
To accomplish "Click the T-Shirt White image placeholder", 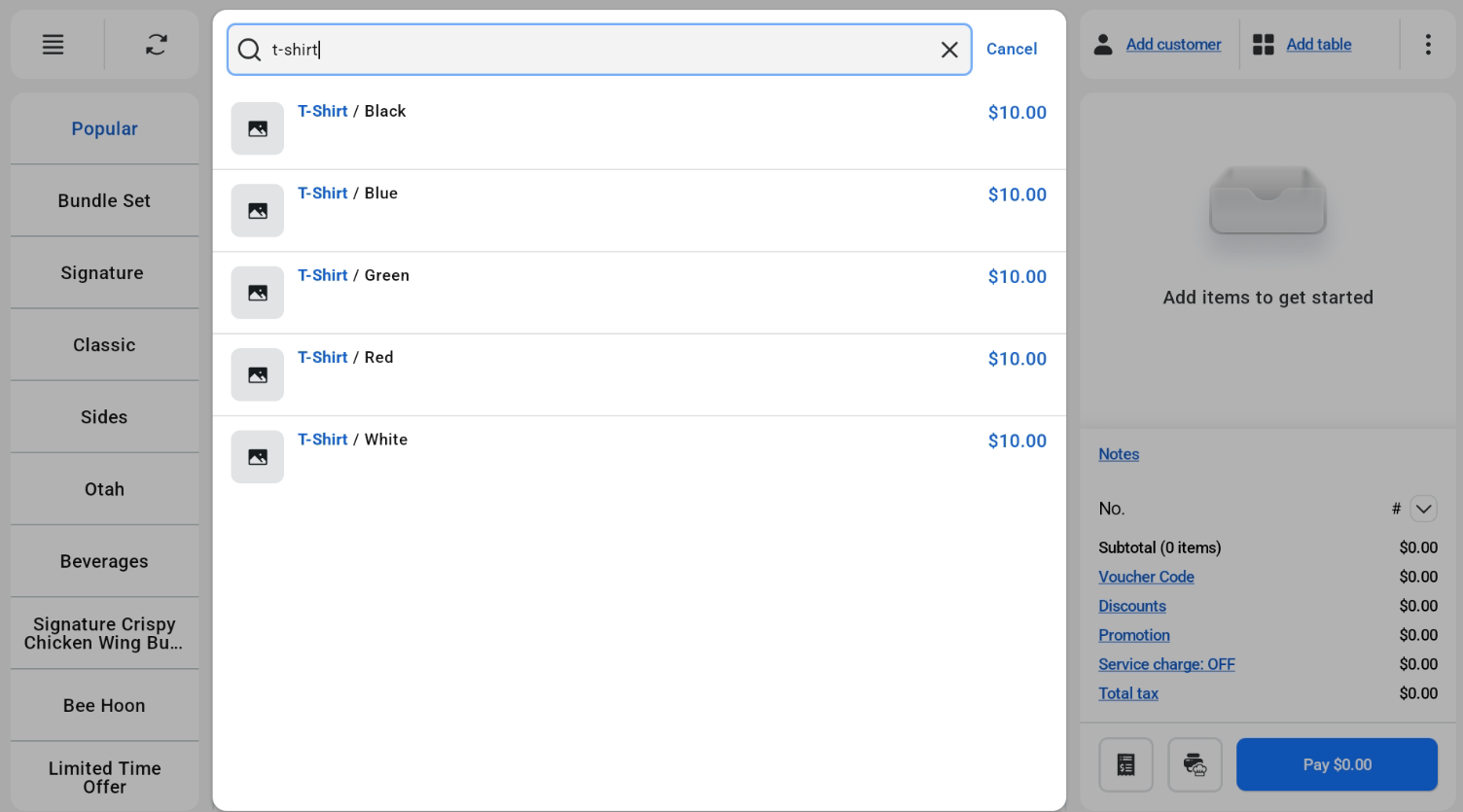I will pyautogui.click(x=258, y=457).
